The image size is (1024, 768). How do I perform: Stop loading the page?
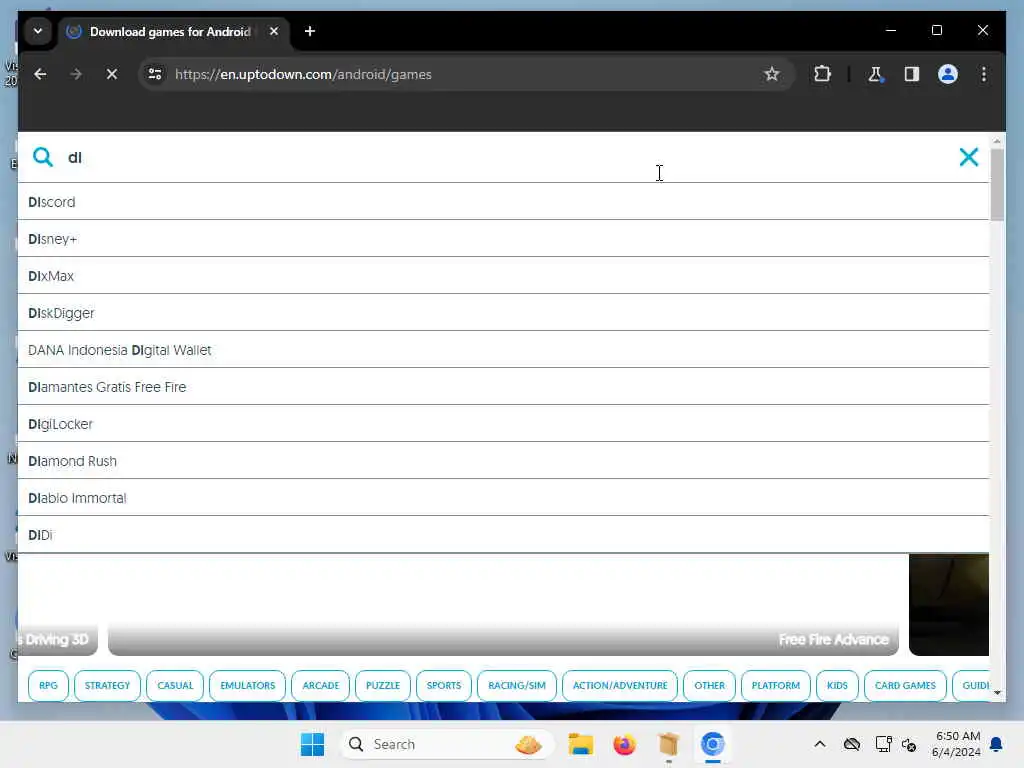coord(112,74)
